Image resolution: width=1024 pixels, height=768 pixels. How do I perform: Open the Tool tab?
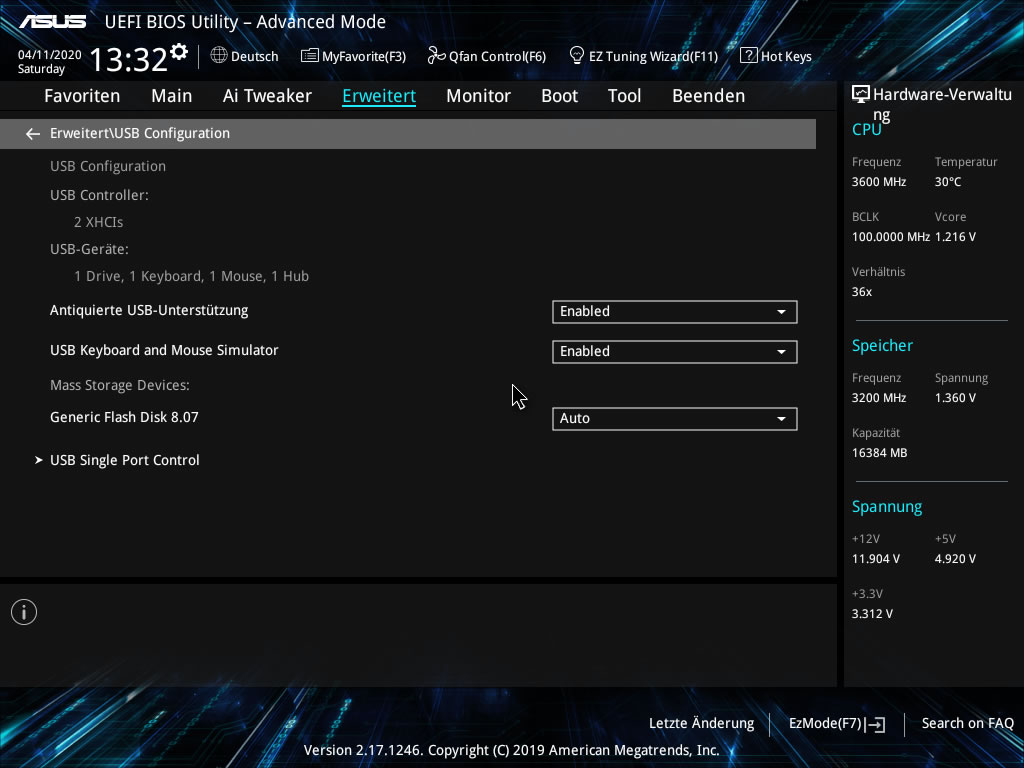[624, 96]
